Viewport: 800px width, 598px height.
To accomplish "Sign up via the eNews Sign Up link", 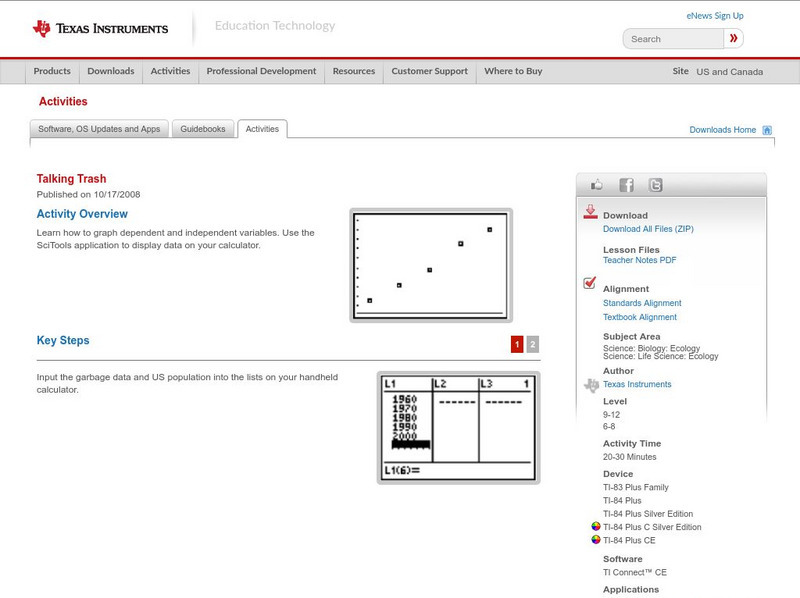I will (713, 15).
